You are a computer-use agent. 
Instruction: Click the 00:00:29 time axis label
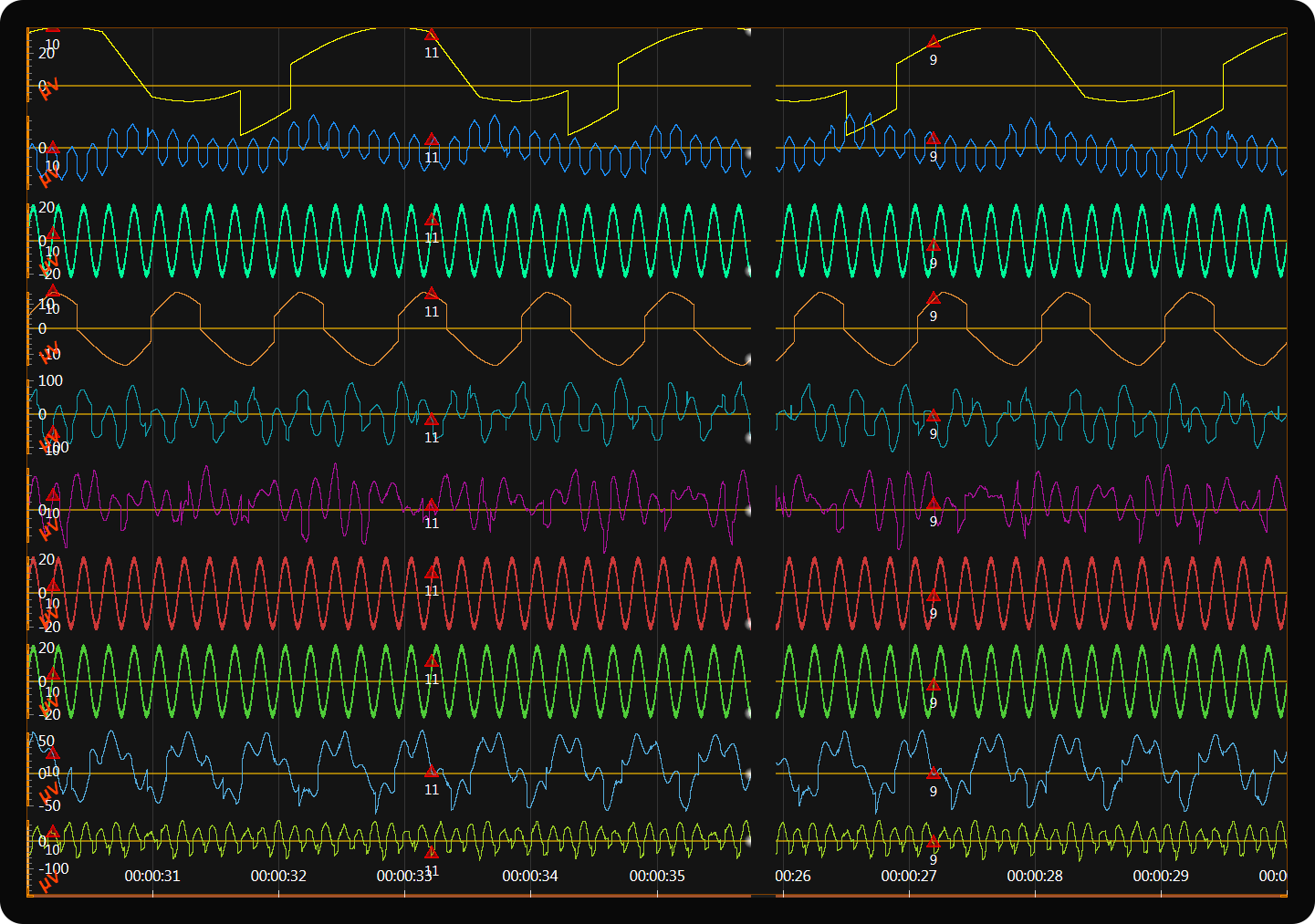coord(1161,876)
